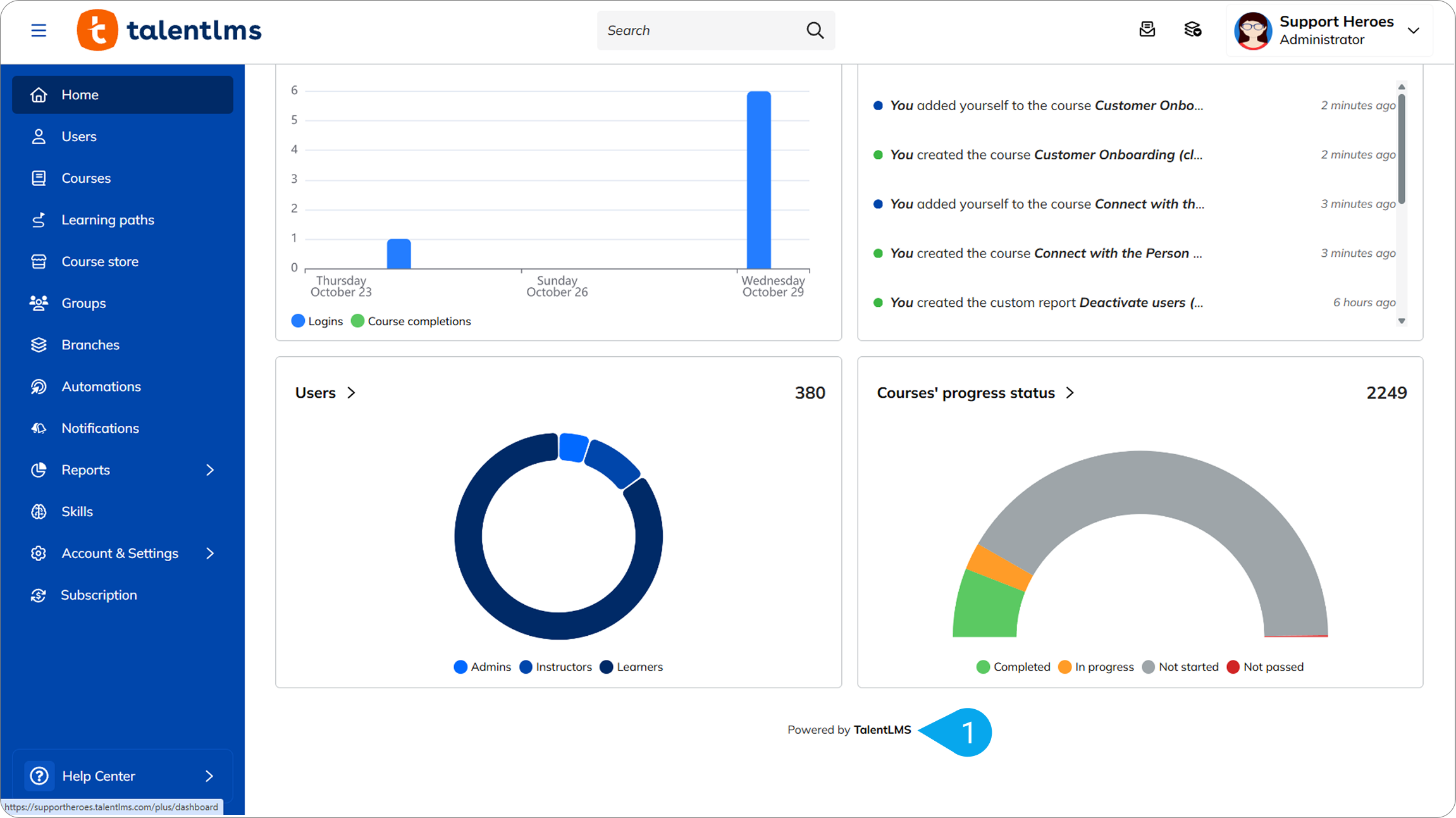Open the Users widget heading link
Image resolution: width=1456 pixels, height=818 pixels.
pos(325,393)
